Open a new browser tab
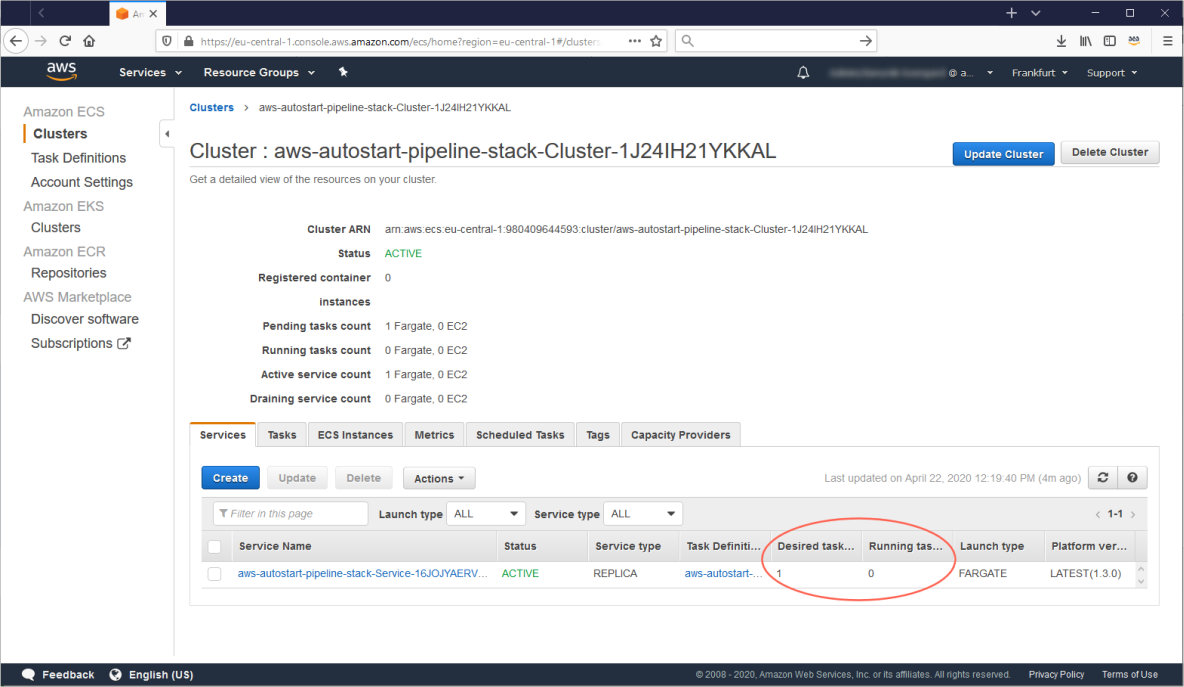 pyautogui.click(x=1011, y=13)
